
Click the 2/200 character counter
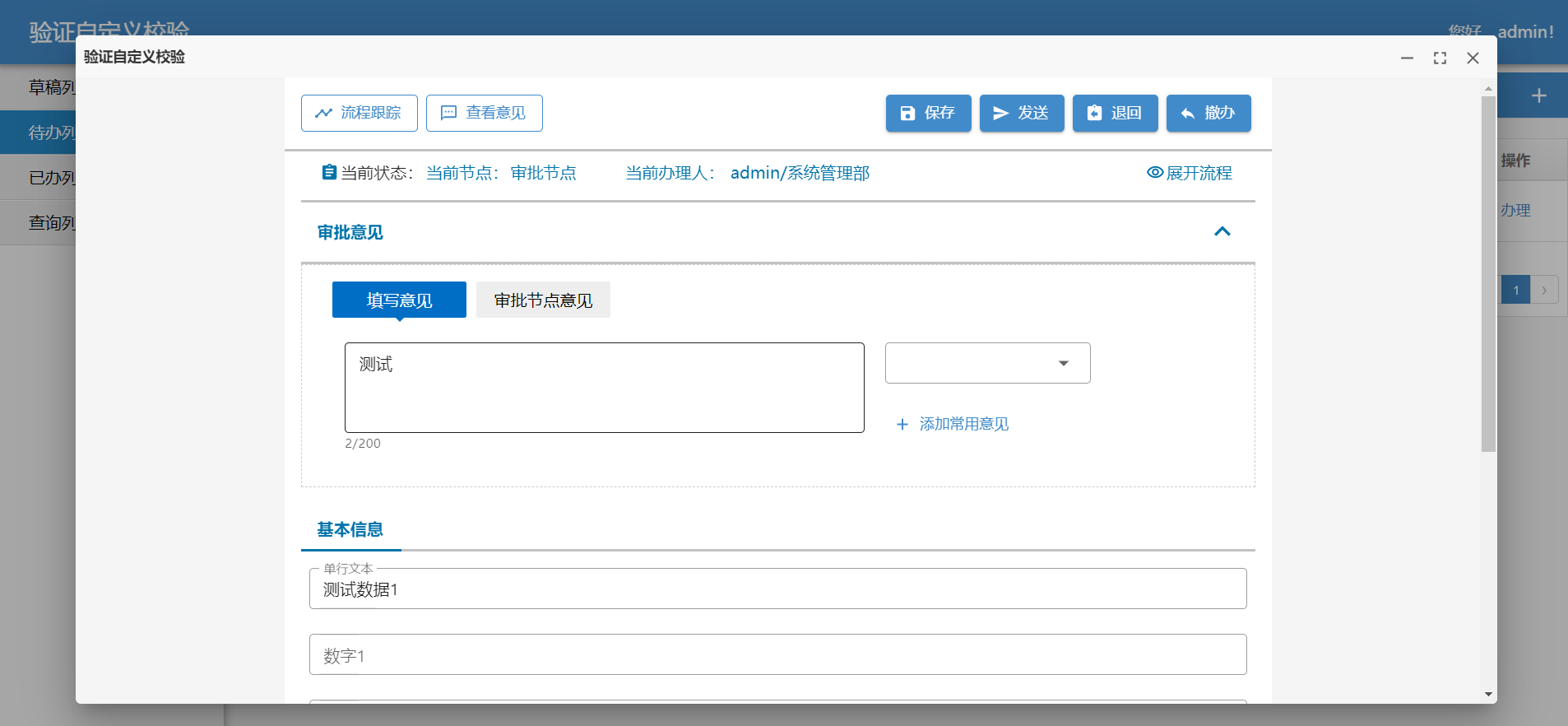[363, 443]
